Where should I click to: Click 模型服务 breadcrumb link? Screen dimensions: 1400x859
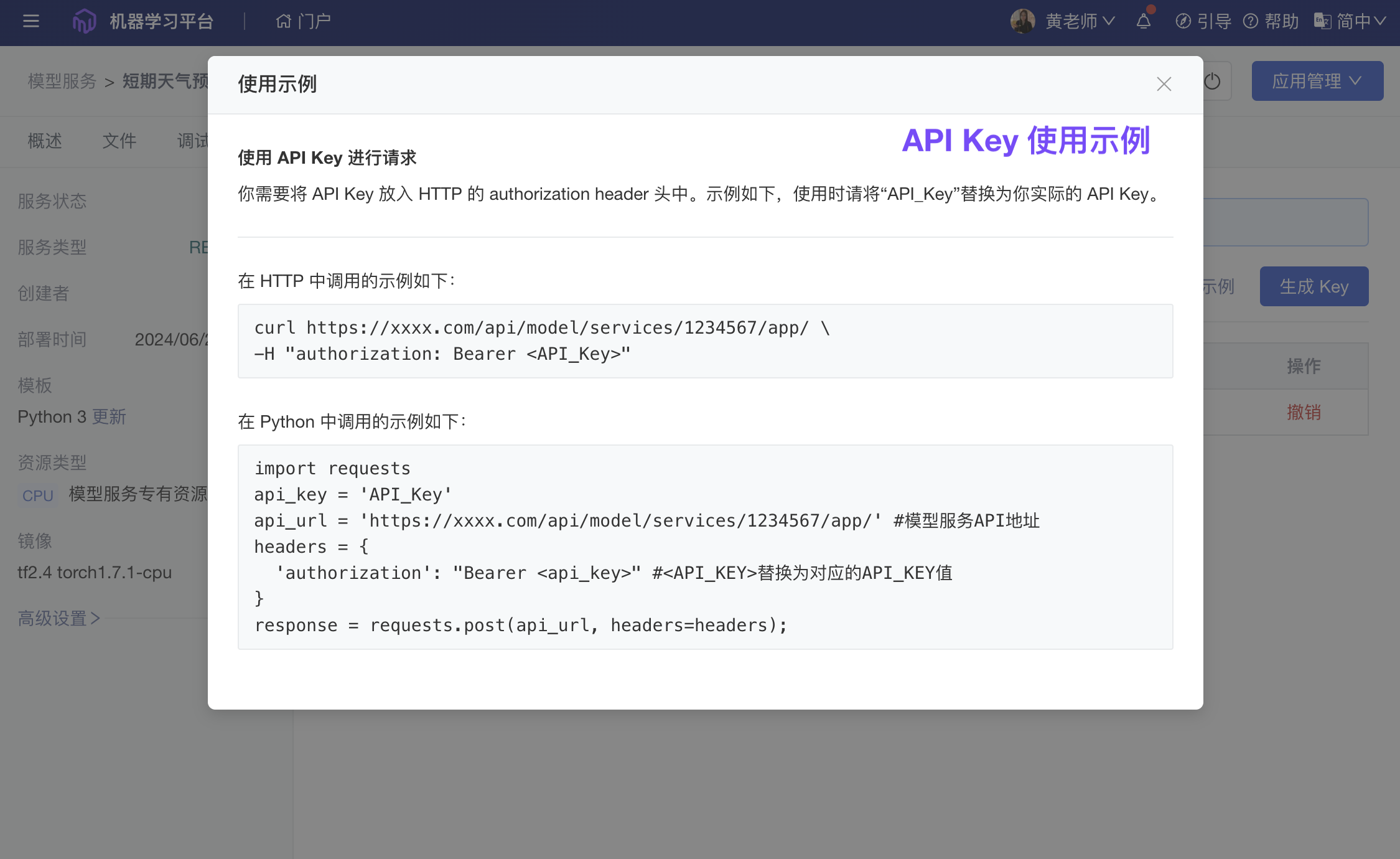pyautogui.click(x=62, y=81)
